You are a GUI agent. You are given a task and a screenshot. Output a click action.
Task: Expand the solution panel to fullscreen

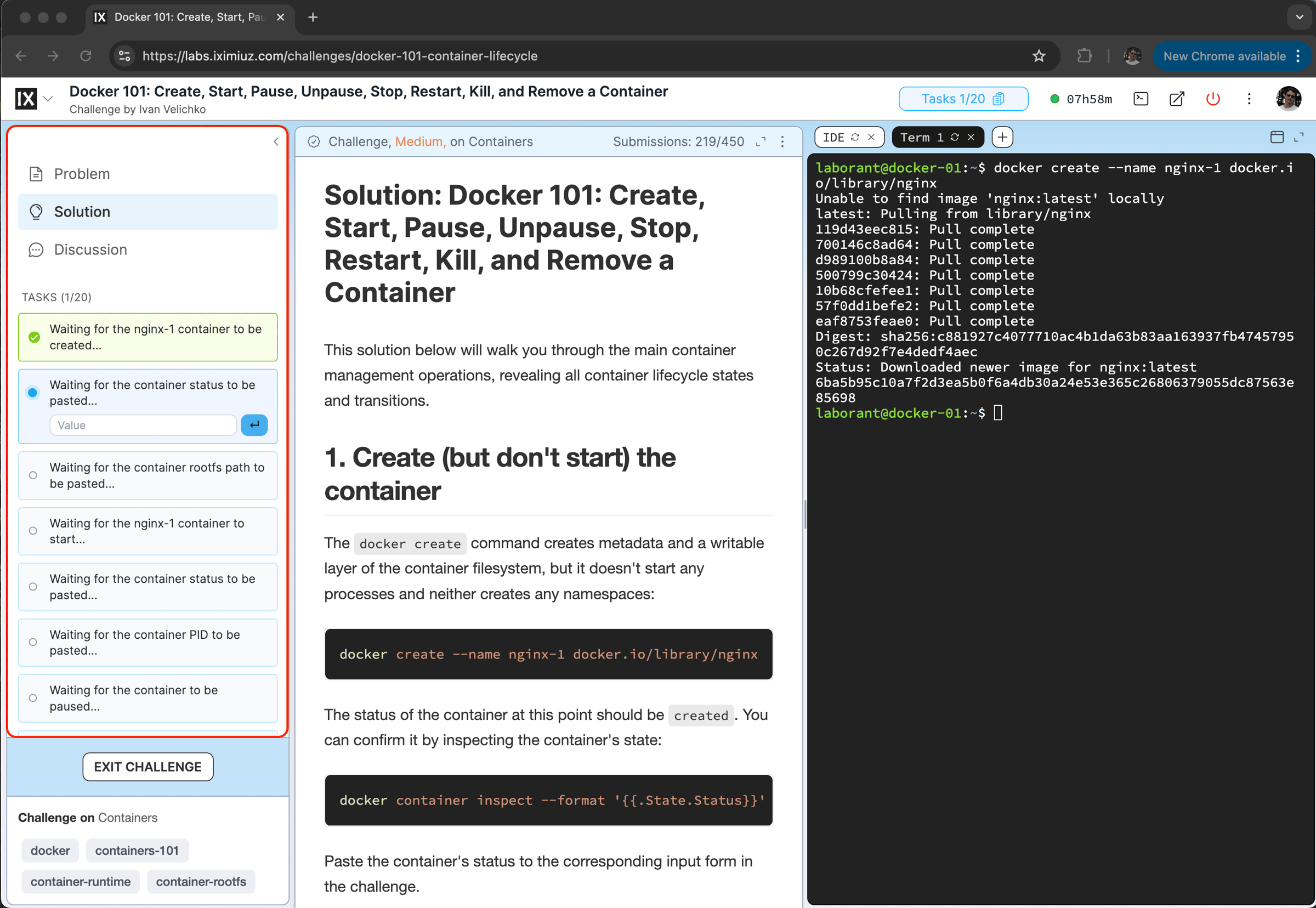pyautogui.click(x=761, y=141)
